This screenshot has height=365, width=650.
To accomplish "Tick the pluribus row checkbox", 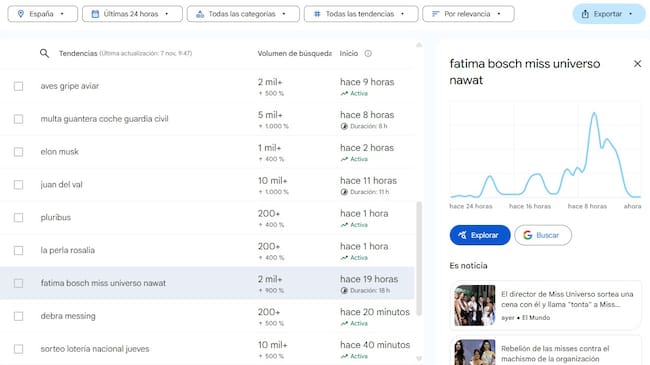I will (18, 217).
